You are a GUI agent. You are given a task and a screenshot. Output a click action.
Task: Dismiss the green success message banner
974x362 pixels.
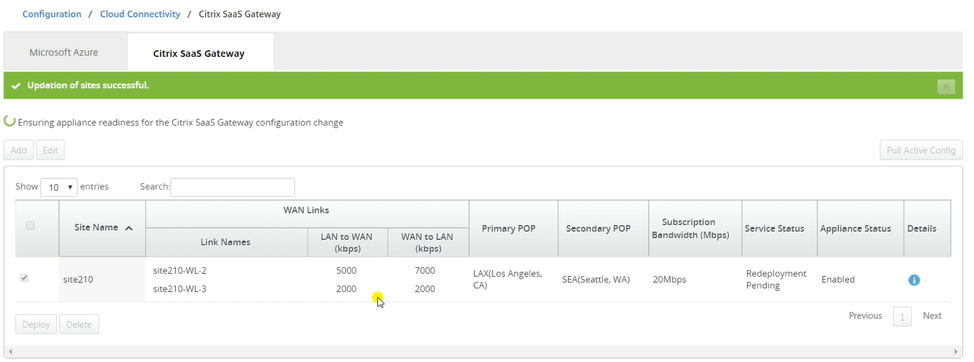tap(945, 87)
